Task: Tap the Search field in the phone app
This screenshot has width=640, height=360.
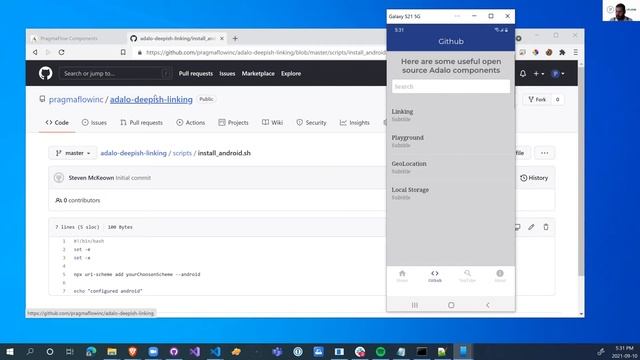Action: (451, 87)
